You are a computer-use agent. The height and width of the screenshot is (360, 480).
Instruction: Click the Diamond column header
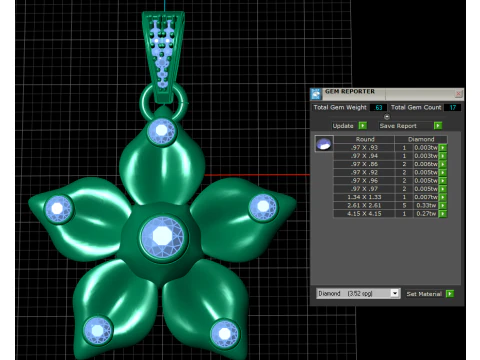[x=421, y=139]
